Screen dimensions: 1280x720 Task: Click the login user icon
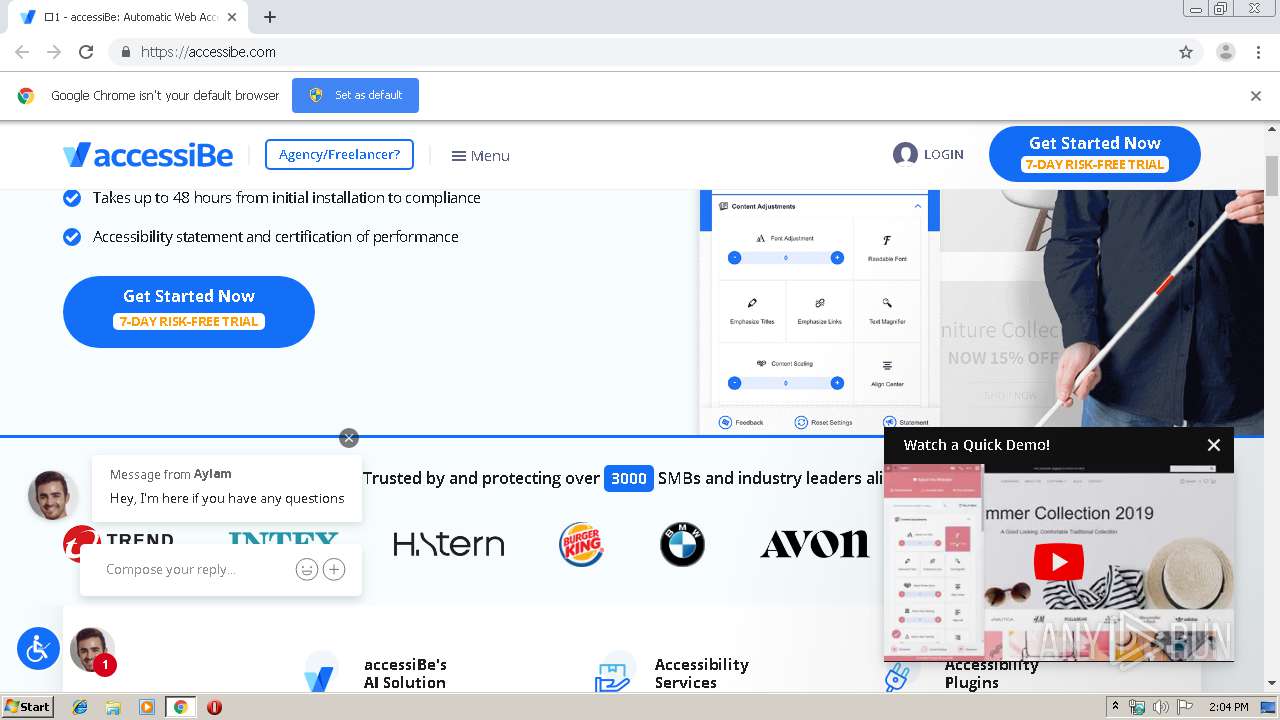[x=905, y=154]
